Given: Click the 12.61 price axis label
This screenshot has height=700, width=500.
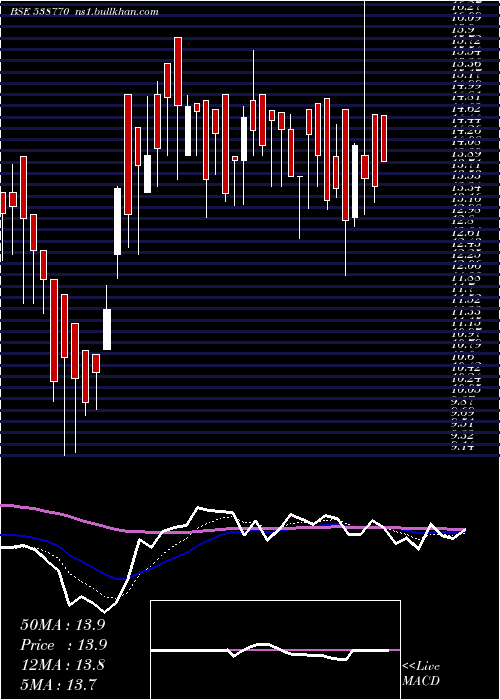Looking at the screenshot, I should (x=464, y=232).
